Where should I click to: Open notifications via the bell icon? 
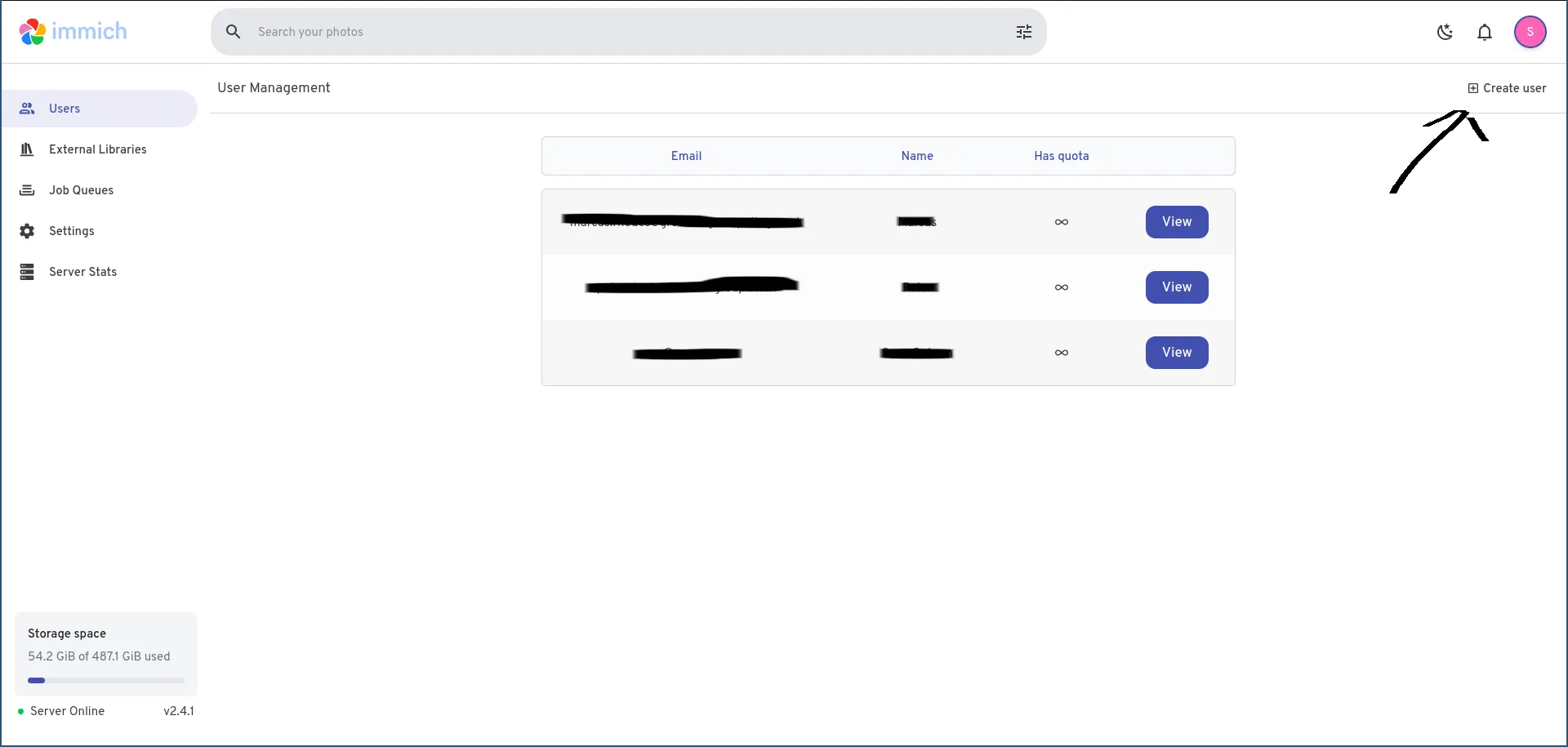[1484, 32]
